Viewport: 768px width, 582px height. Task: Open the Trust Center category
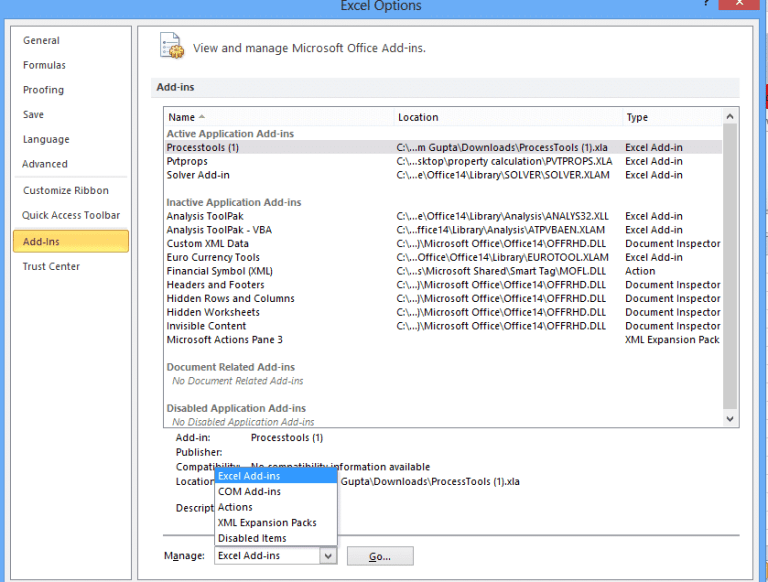click(x=51, y=267)
